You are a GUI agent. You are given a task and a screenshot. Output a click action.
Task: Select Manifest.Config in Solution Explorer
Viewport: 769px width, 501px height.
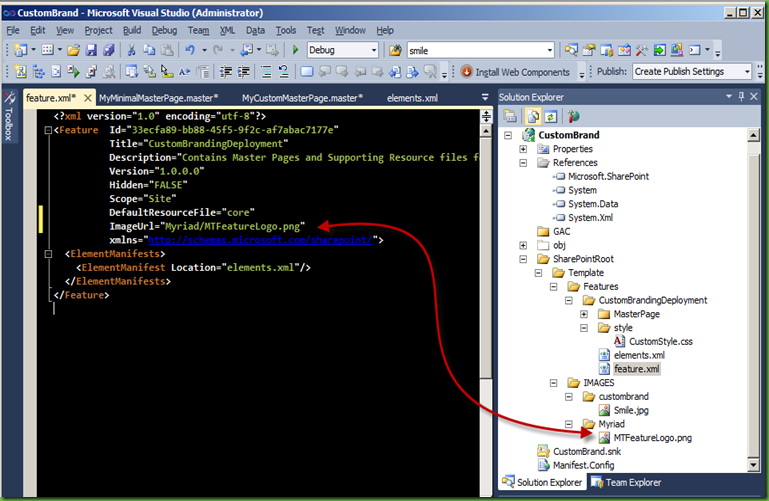click(x=583, y=465)
